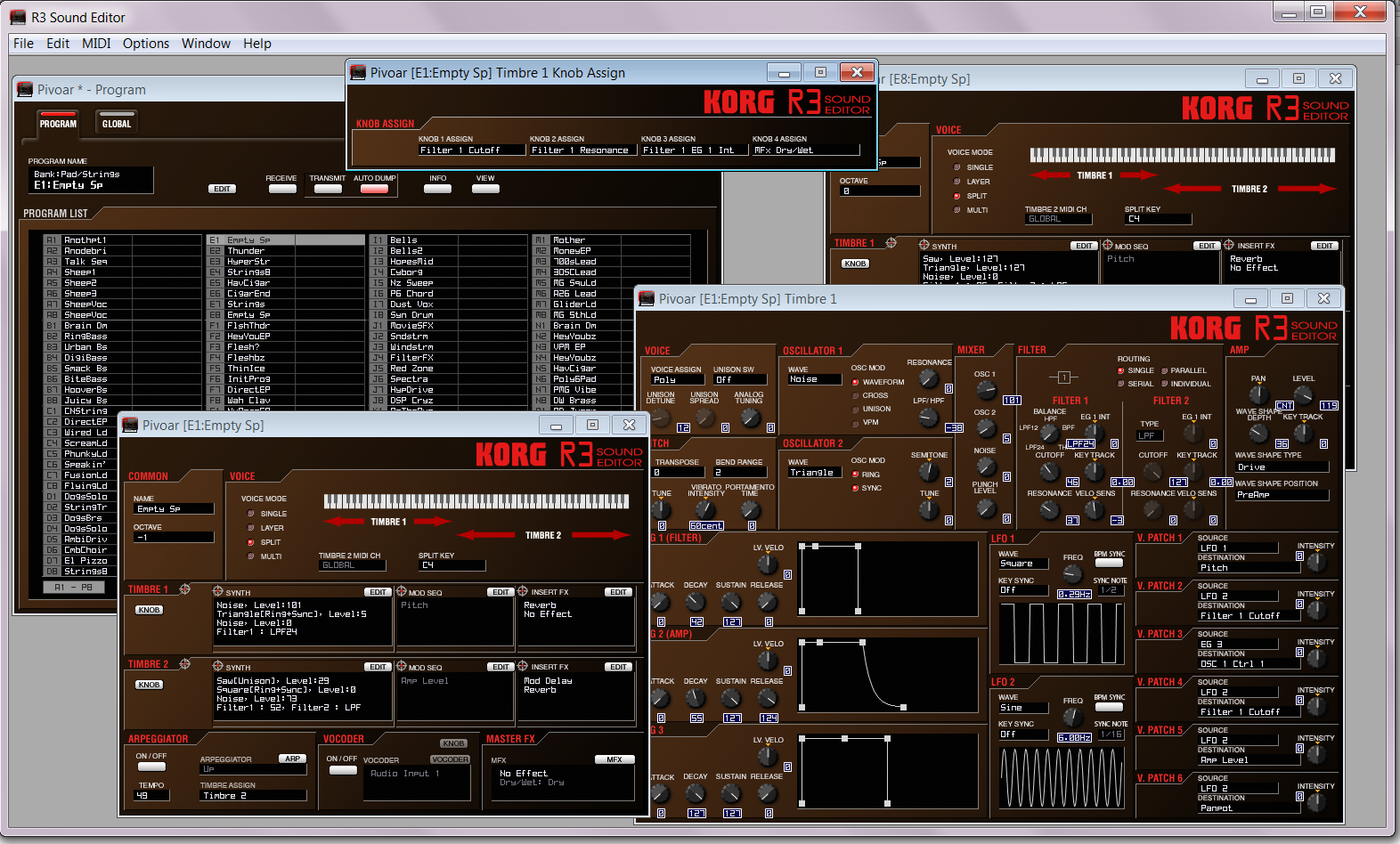Open the V. PATCH 1 DESTINATION Pitch selector
The height and width of the screenshot is (844, 1400).
[x=1249, y=568]
